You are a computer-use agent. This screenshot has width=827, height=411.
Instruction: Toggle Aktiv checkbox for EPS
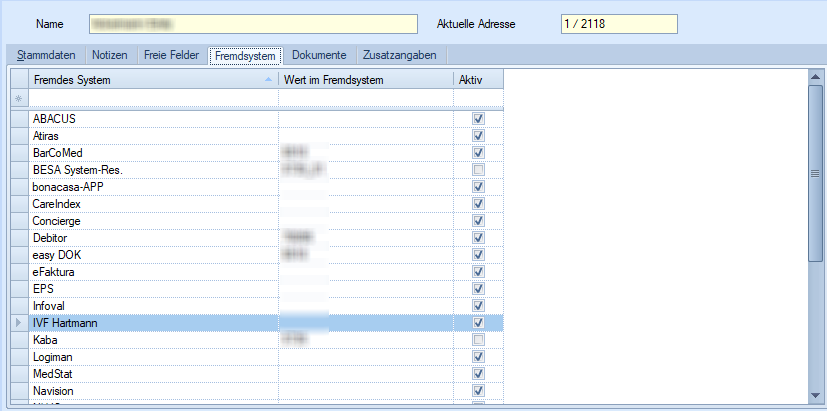click(478, 289)
